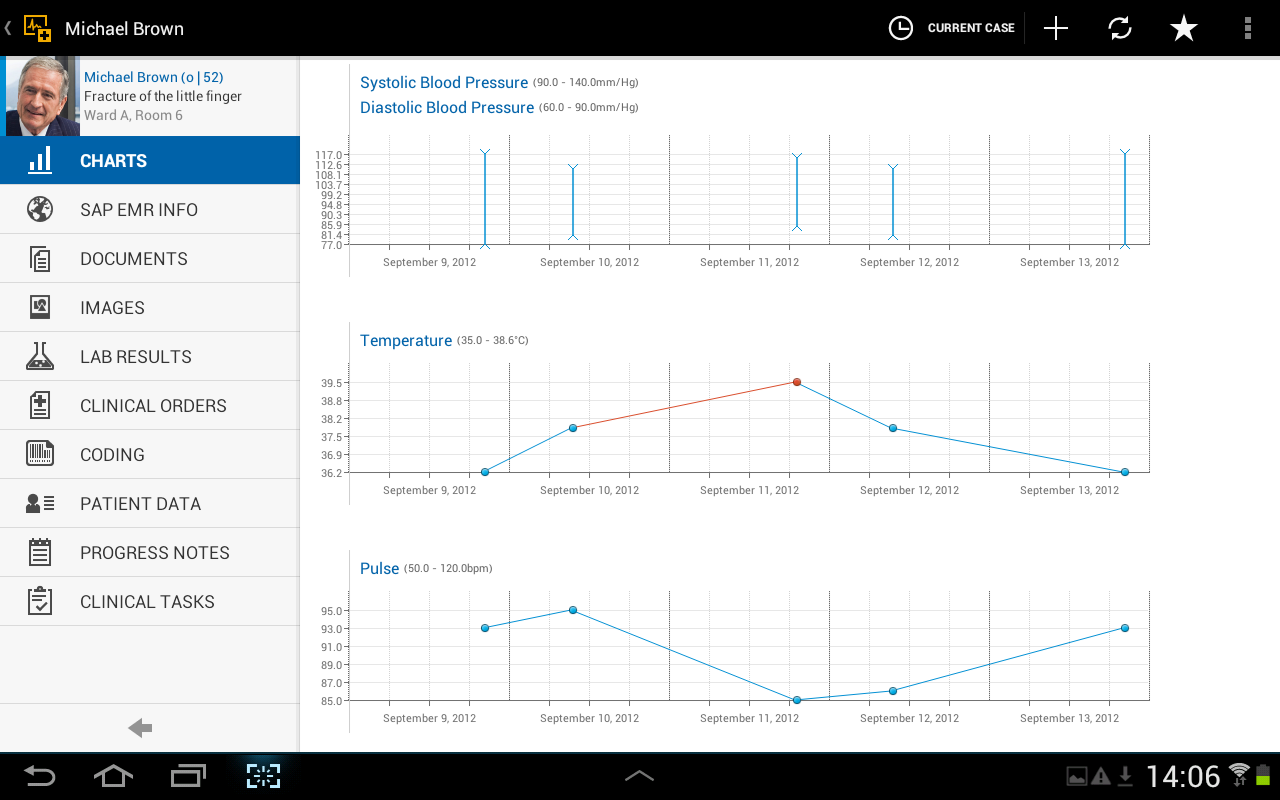
Task: Click the Lab Results flask icon
Action: pyautogui.click(x=40, y=356)
